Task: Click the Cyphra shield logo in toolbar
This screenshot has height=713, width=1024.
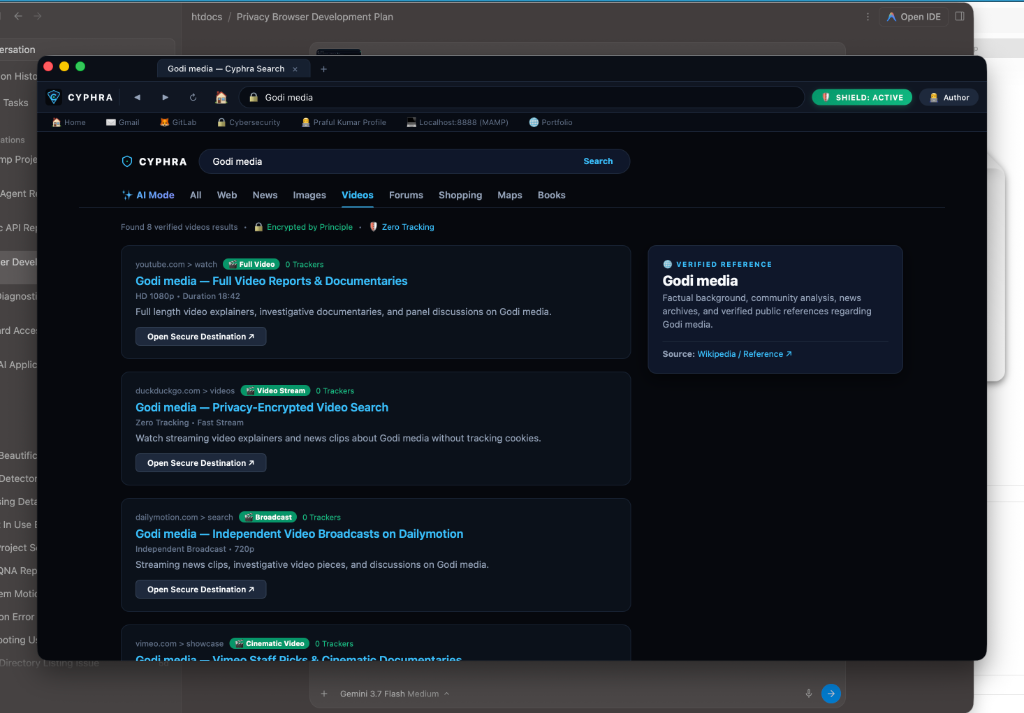Action: (x=54, y=97)
